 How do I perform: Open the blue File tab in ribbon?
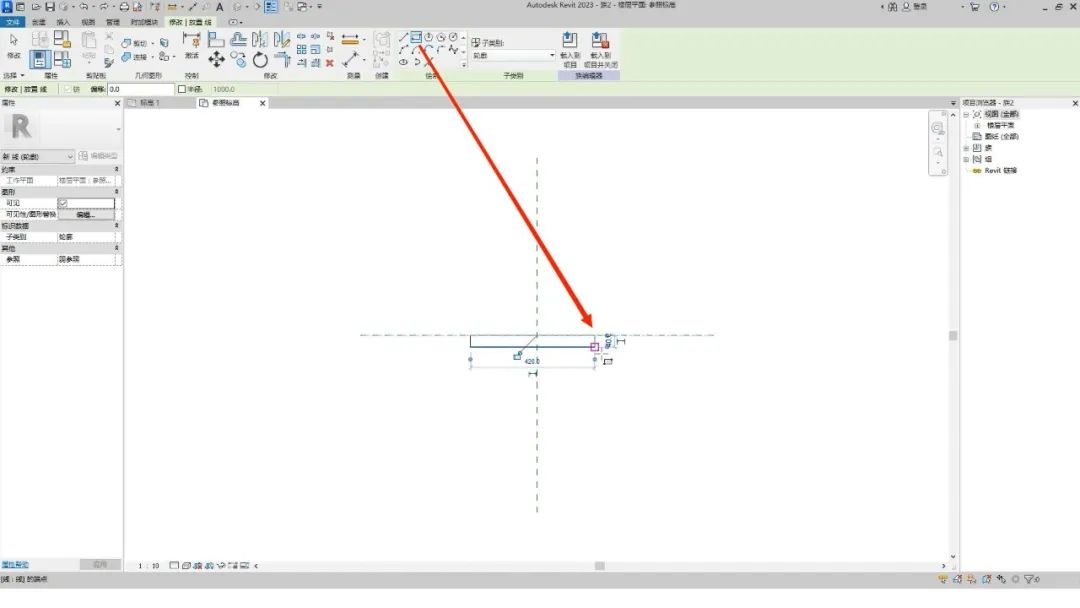coord(12,22)
